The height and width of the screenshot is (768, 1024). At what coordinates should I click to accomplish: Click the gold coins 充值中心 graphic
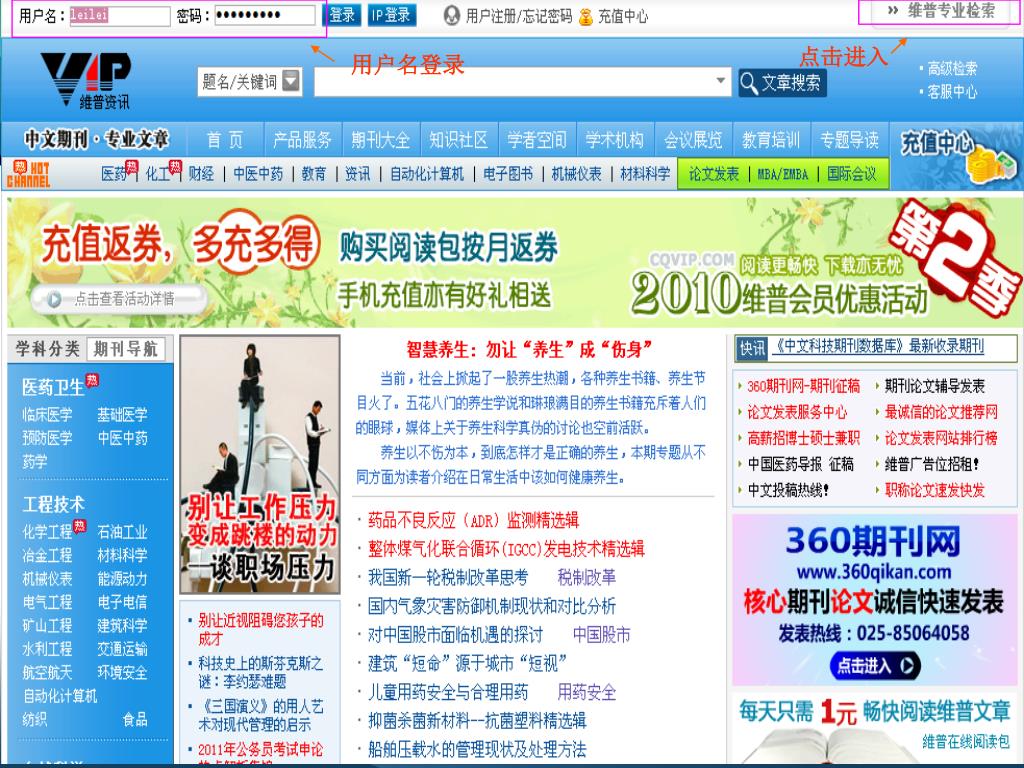[x=993, y=165]
